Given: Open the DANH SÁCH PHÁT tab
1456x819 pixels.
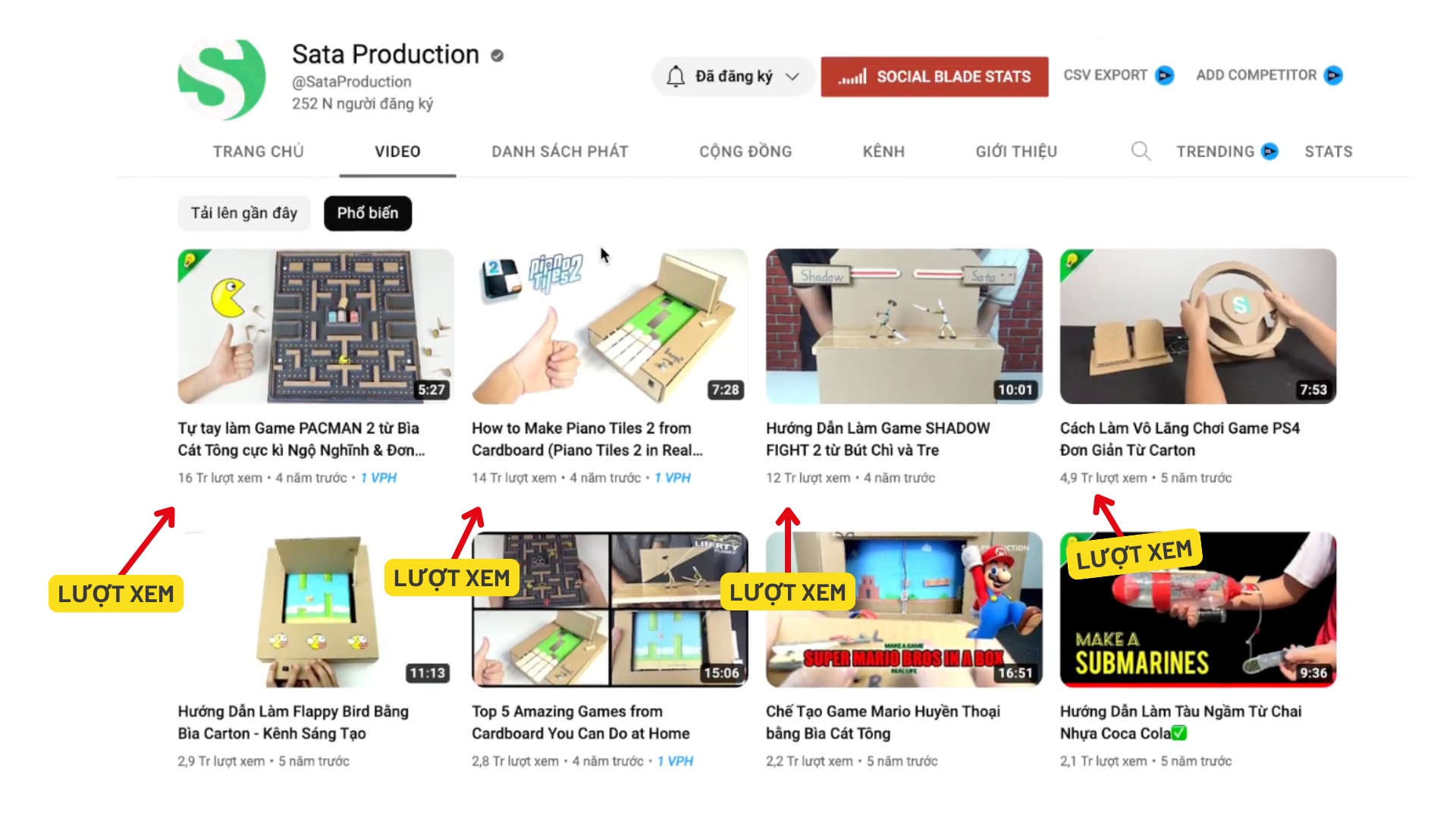Looking at the screenshot, I should tap(560, 151).
